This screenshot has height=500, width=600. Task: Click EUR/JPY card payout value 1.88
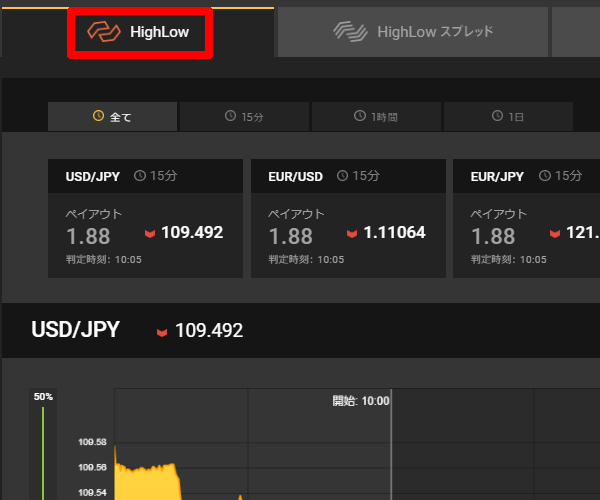click(493, 236)
